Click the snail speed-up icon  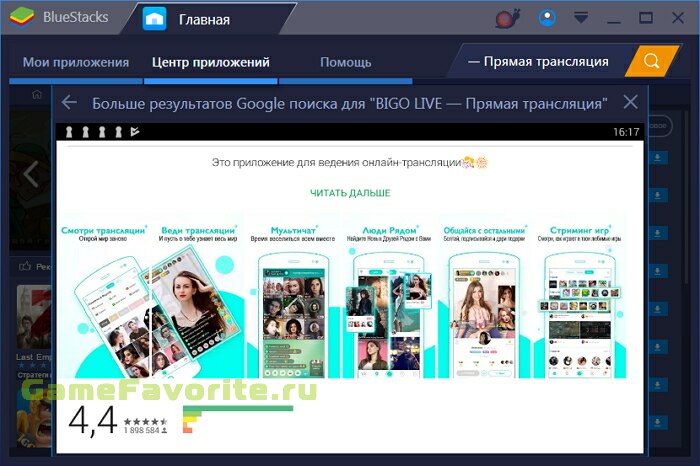point(508,19)
